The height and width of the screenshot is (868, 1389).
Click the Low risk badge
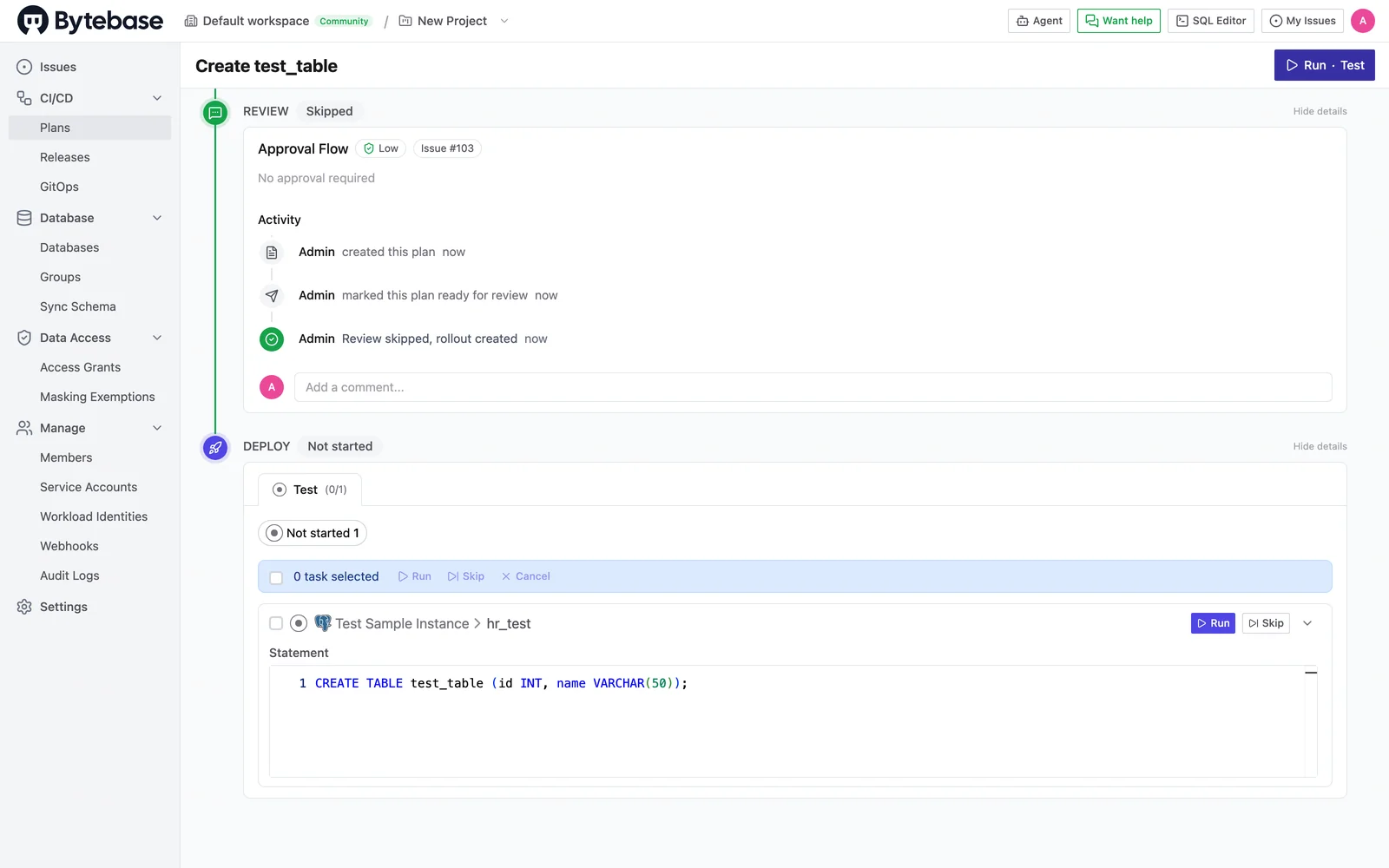(x=381, y=148)
